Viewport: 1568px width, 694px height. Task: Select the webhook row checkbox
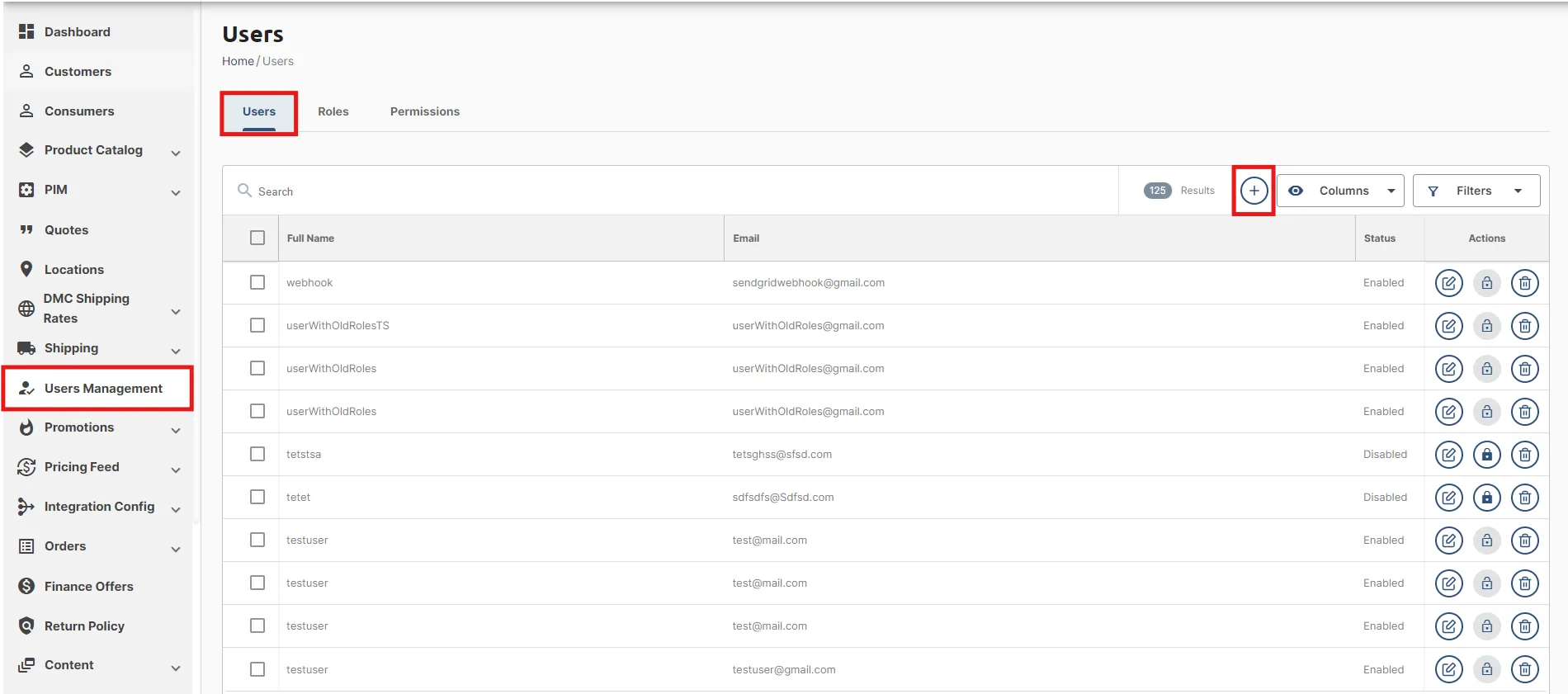click(257, 282)
